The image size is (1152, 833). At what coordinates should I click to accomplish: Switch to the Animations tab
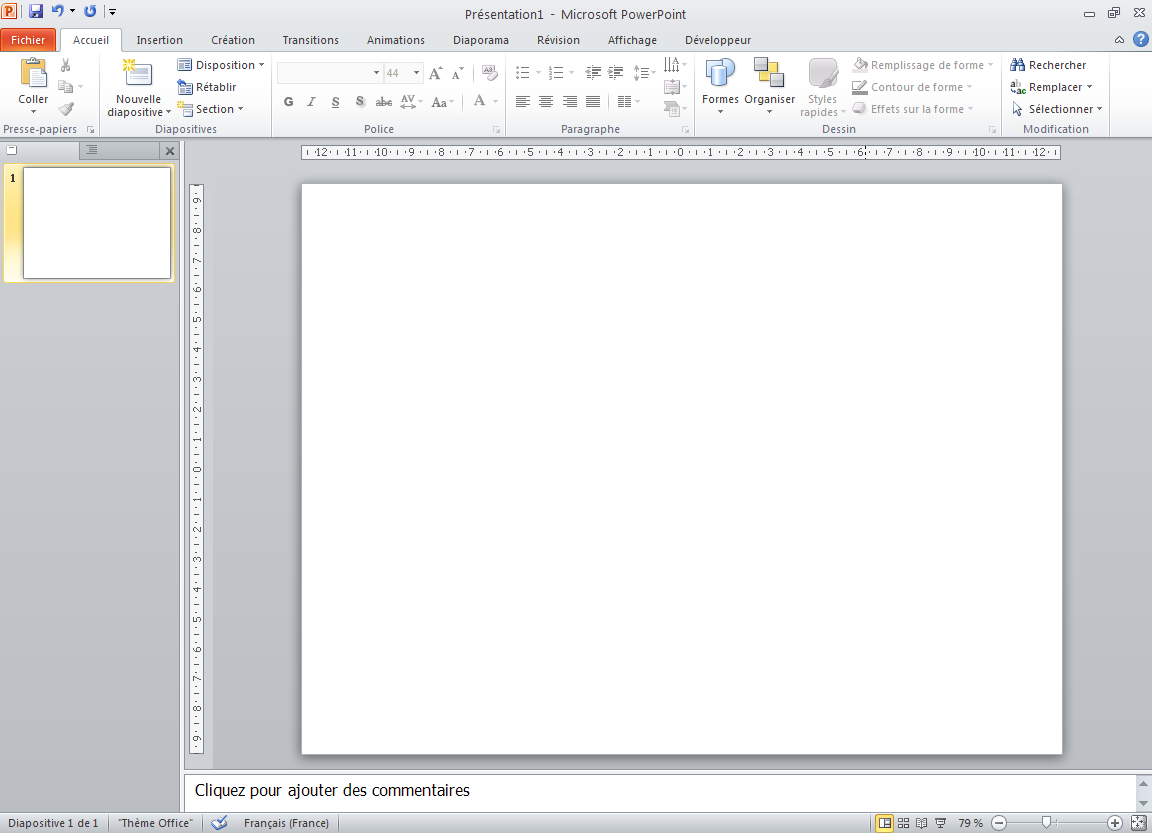tap(395, 40)
